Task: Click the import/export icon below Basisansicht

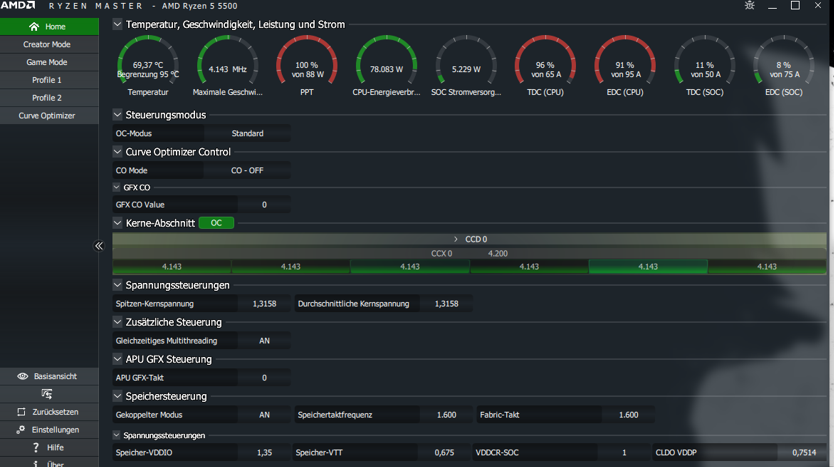Action: click(x=47, y=394)
